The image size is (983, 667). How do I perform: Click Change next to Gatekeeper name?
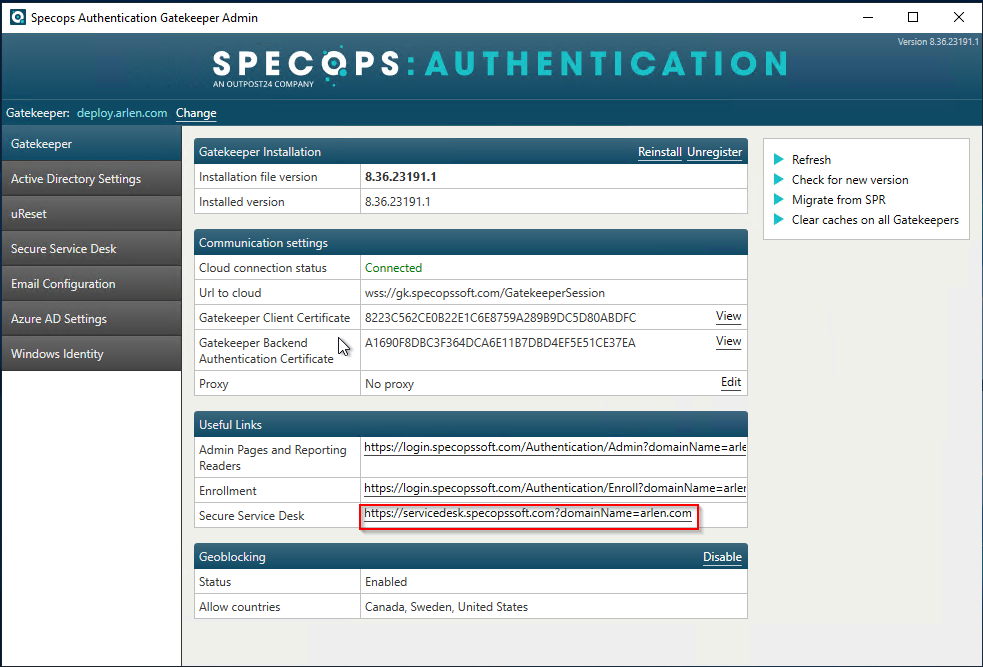tap(196, 113)
